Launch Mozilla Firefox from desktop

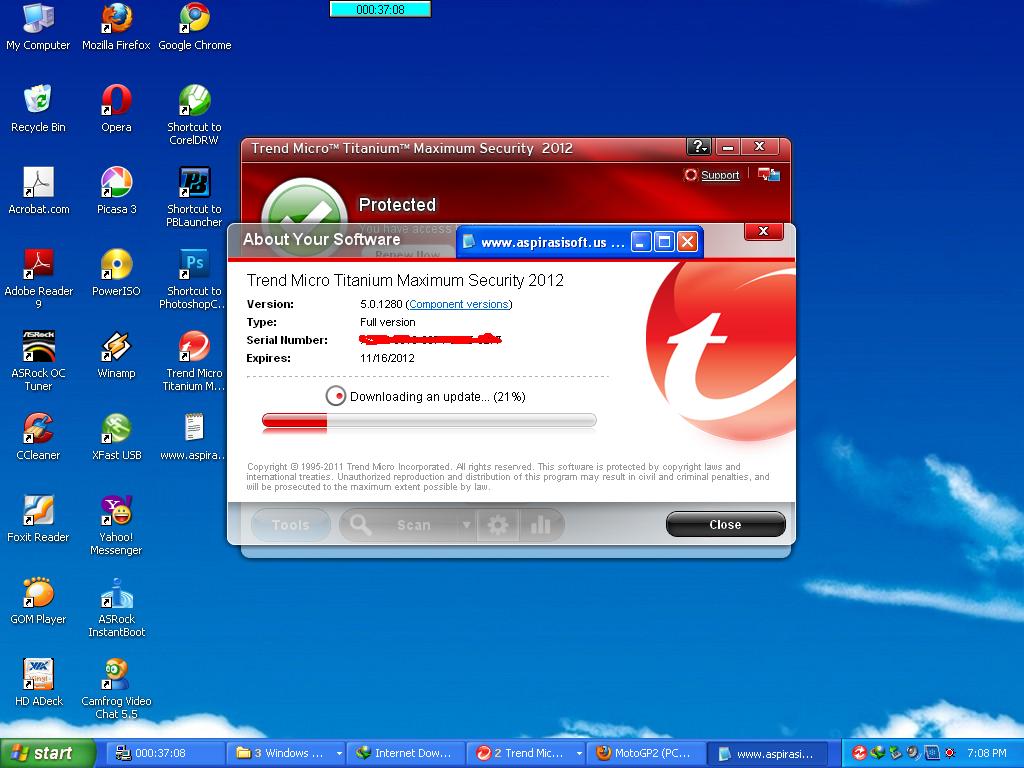116,27
